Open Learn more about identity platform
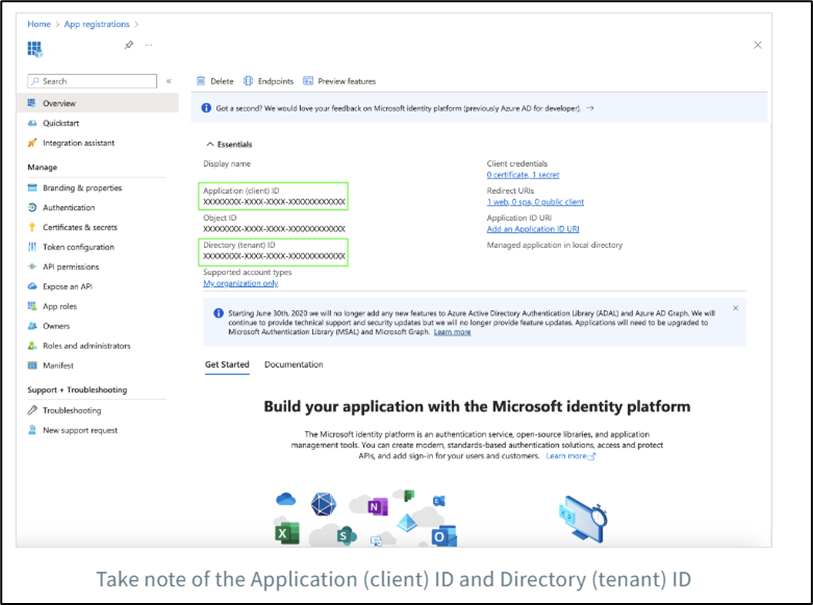Image resolution: width=813 pixels, height=605 pixels. point(570,456)
